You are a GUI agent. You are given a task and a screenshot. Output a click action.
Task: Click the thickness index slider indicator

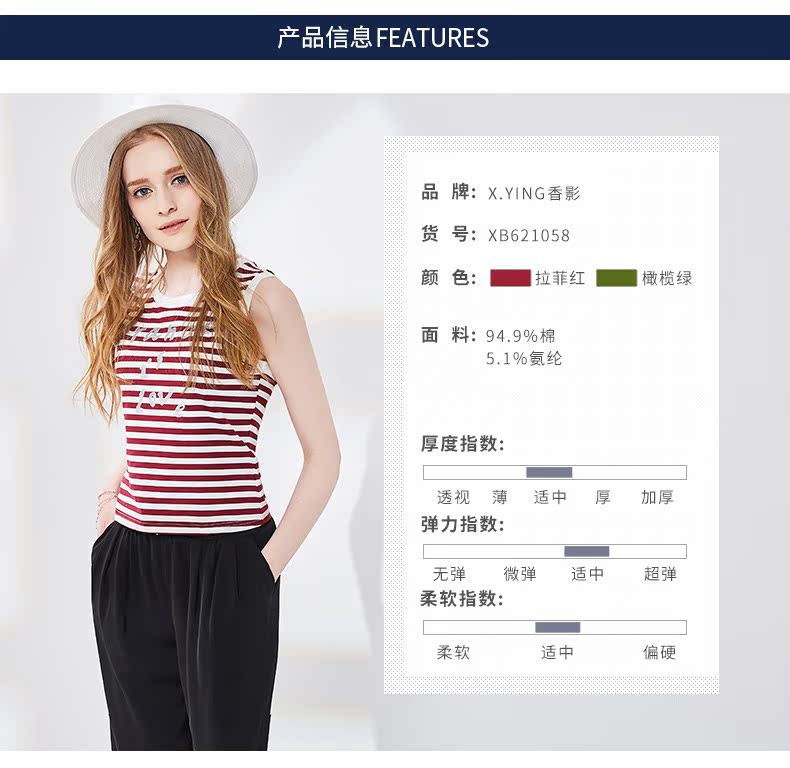[x=549, y=472]
